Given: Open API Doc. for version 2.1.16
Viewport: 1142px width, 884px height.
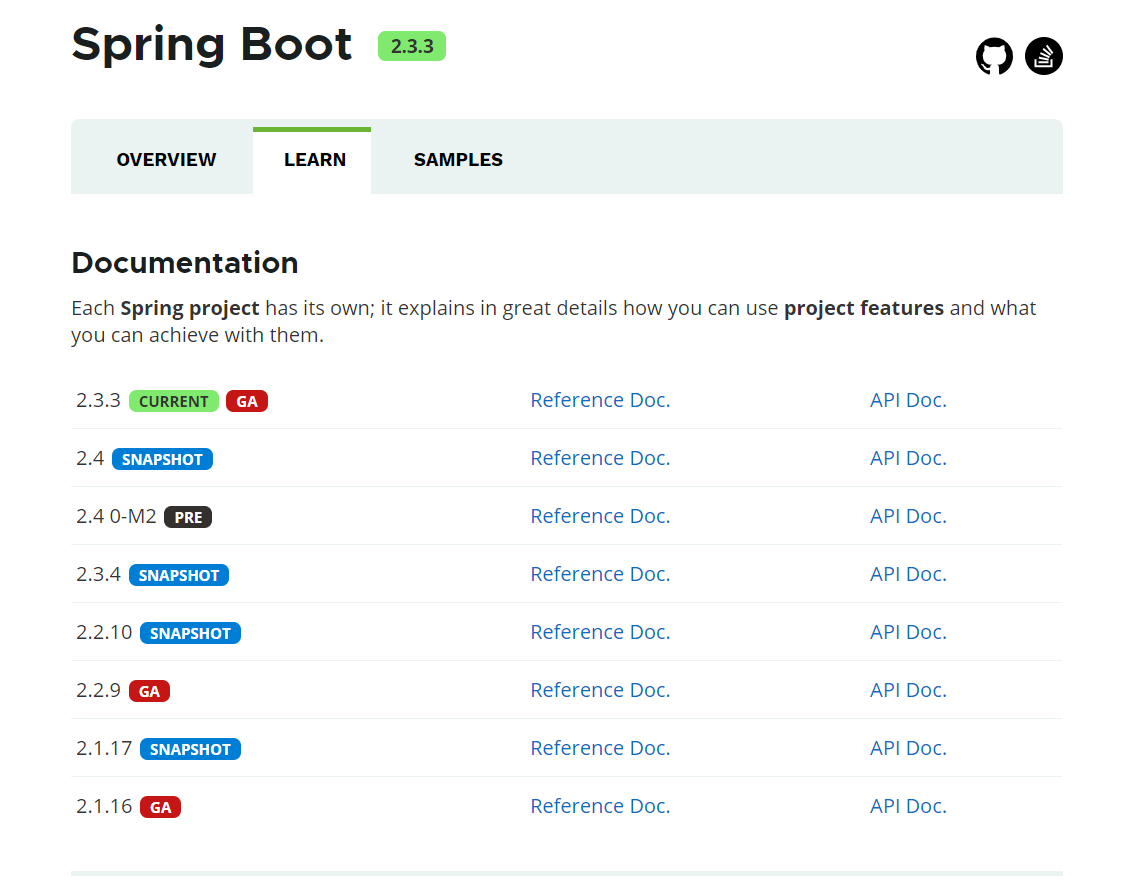Looking at the screenshot, I should click(x=908, y=806).
